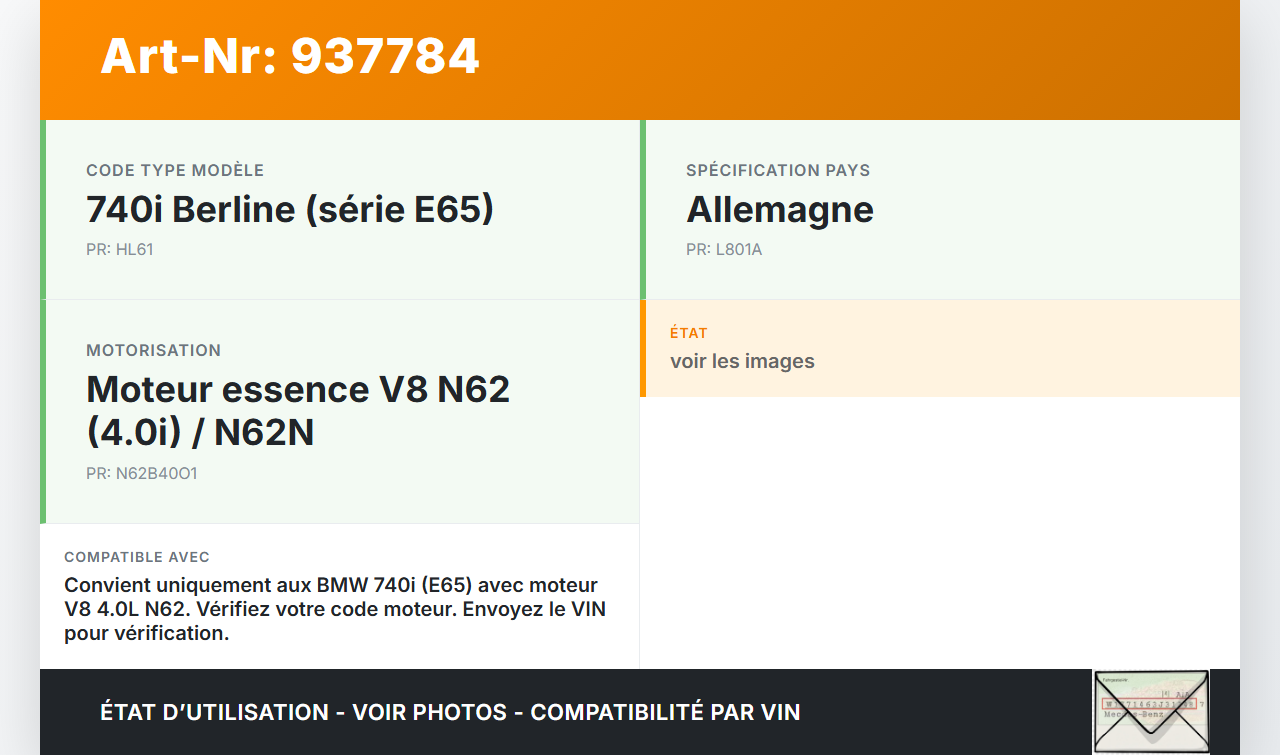Click the orange accent bar beside ÉTAT
The image size is (1280, 755).
643,348
